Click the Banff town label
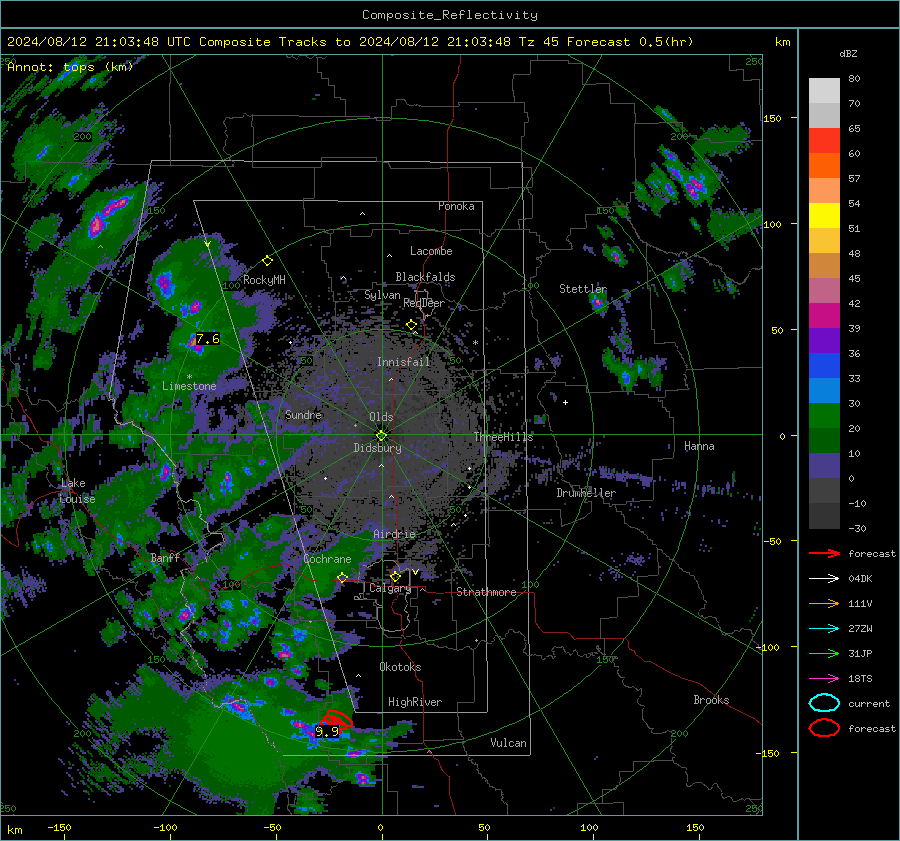Image resolution: width=900 pixels, height=841 pixels. coord(165,557)
